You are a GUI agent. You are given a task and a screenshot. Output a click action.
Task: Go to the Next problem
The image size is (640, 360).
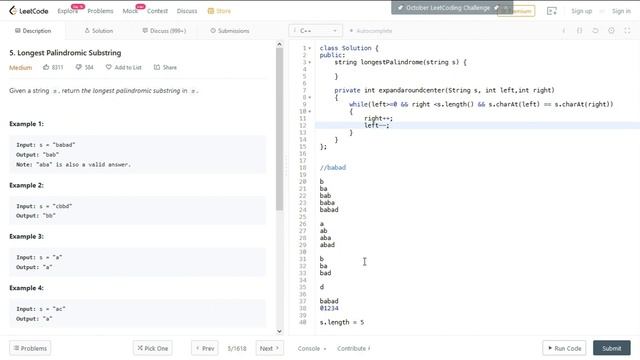(269, 348)
